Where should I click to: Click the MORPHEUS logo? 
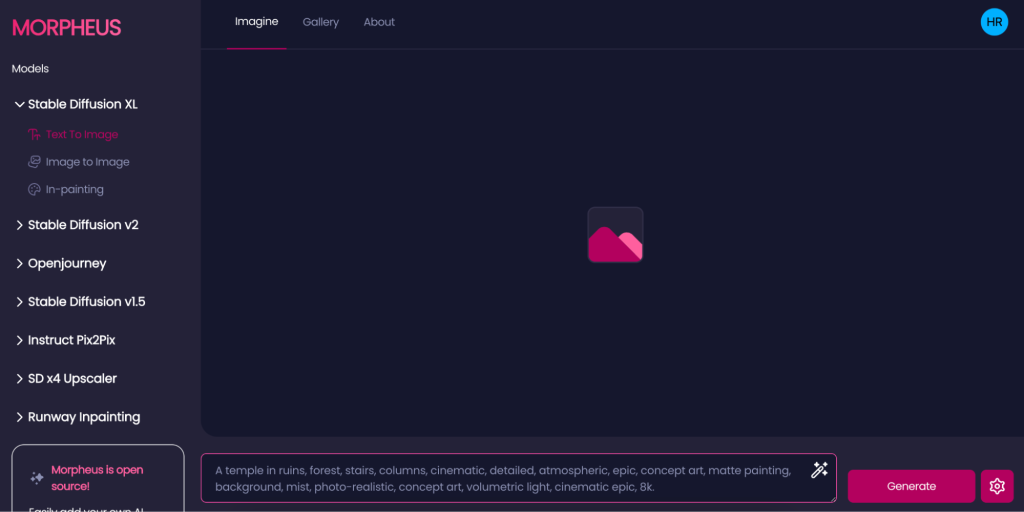[67, 27]
